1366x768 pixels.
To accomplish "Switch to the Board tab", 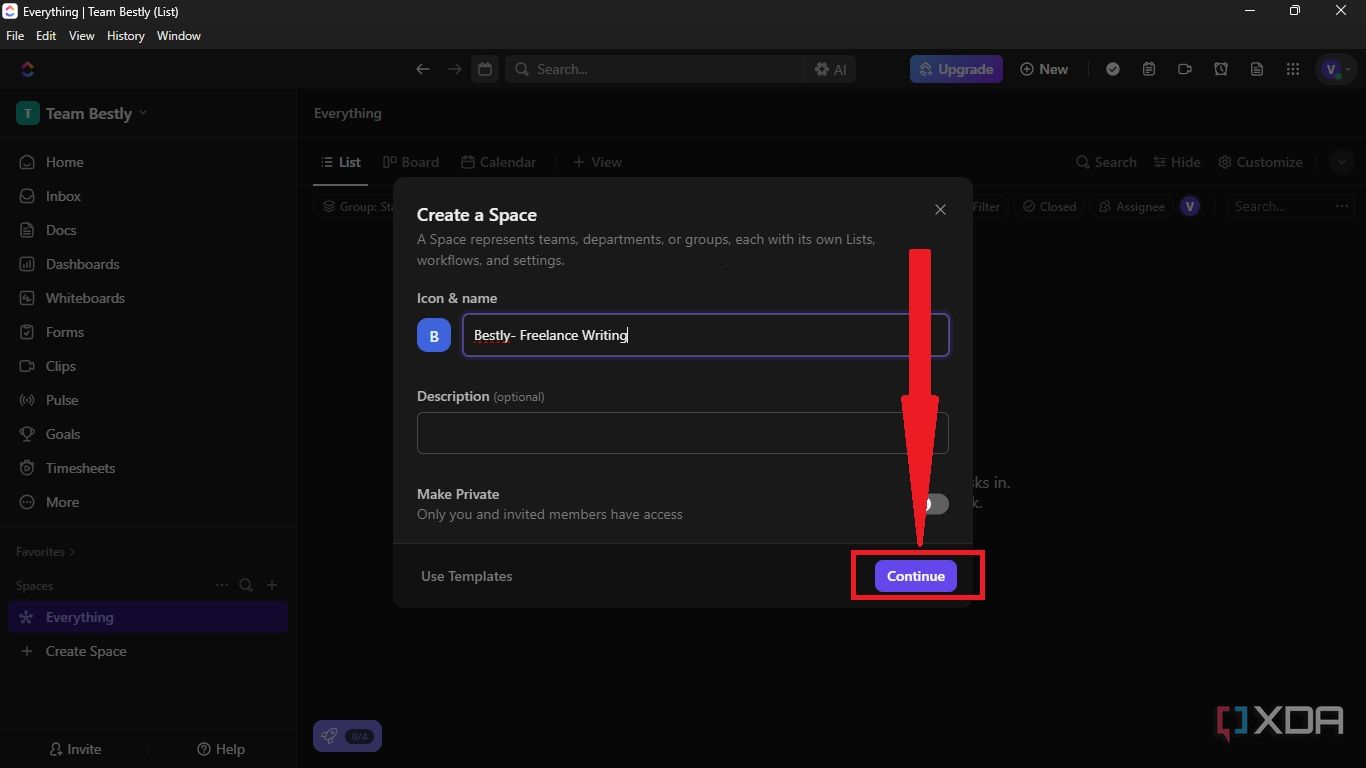I will [x=411, y=162].
